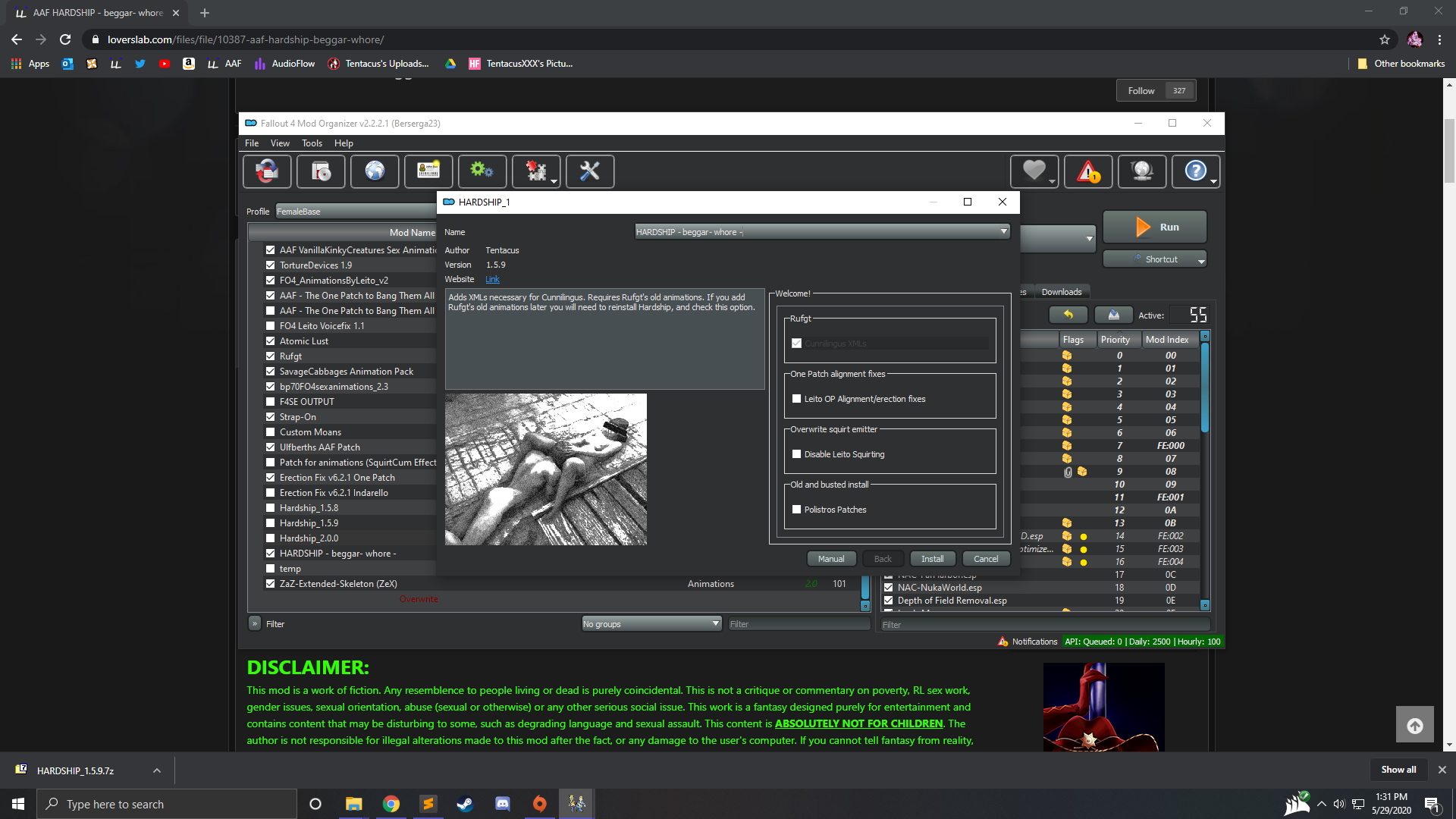Open the No groups dropdown
Screen dimensions: 1456x819
click(651, 624)
